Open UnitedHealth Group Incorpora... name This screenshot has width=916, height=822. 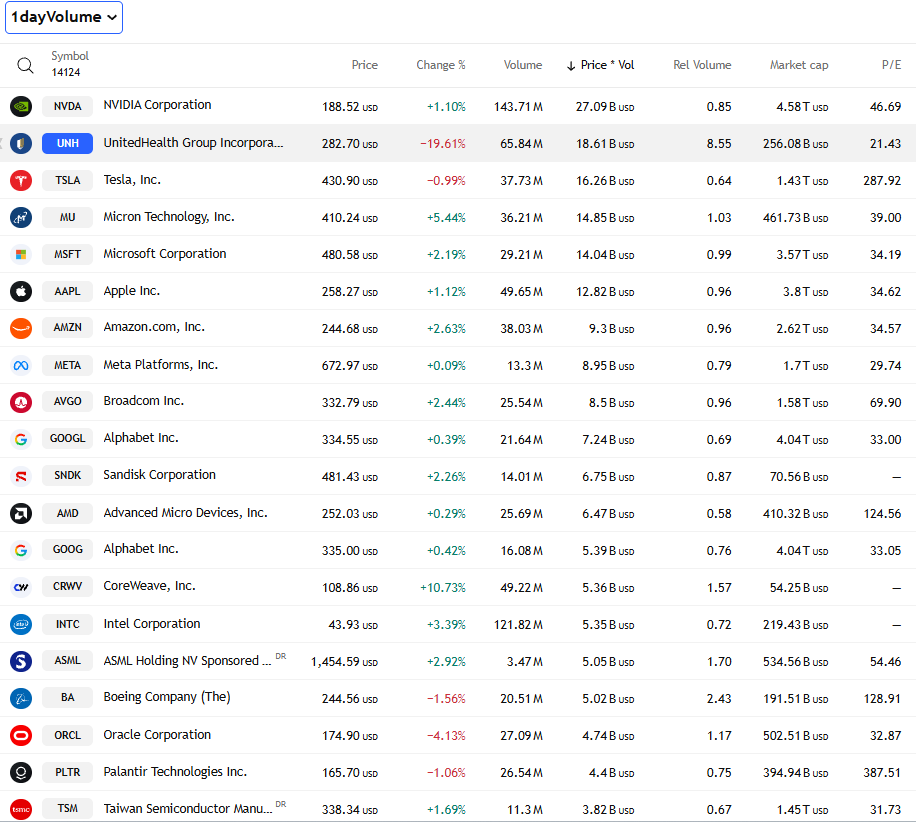[x=193, y=143]
